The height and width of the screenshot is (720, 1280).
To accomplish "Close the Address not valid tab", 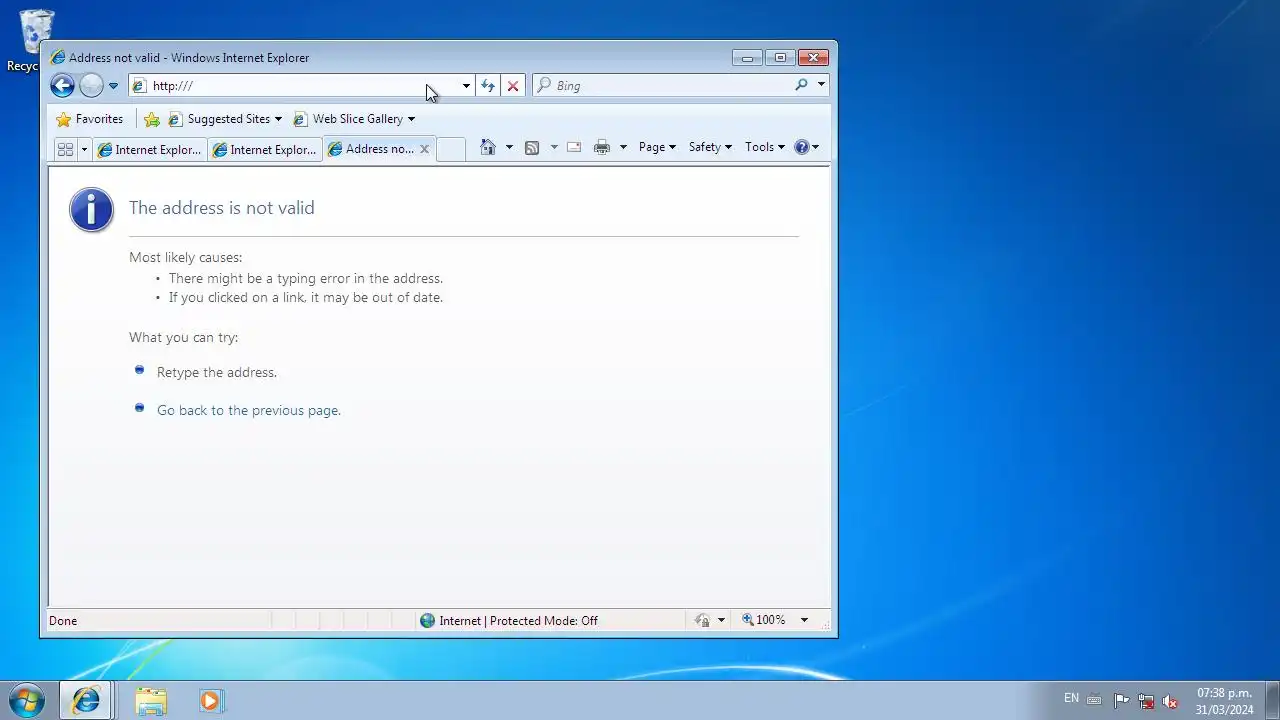I will [424, 149].
